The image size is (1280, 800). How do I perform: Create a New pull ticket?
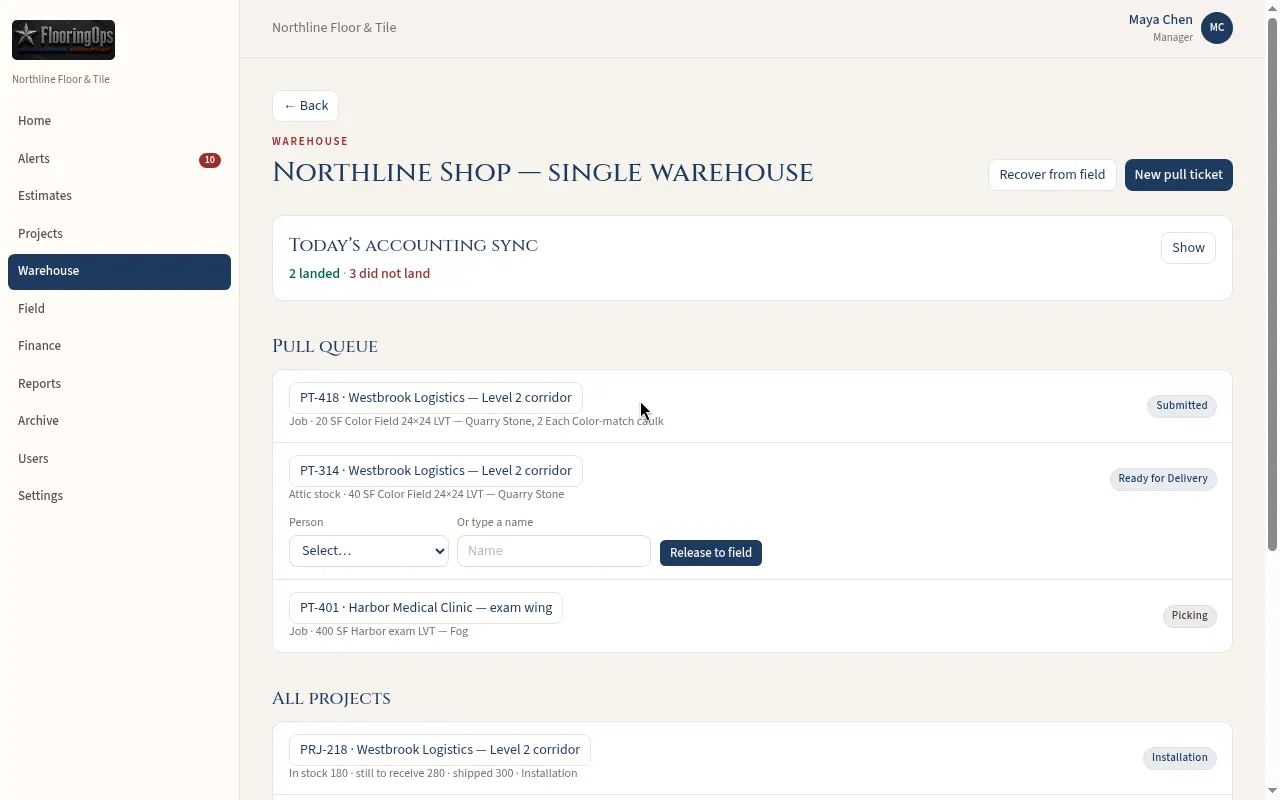[x=1178, y=175]
